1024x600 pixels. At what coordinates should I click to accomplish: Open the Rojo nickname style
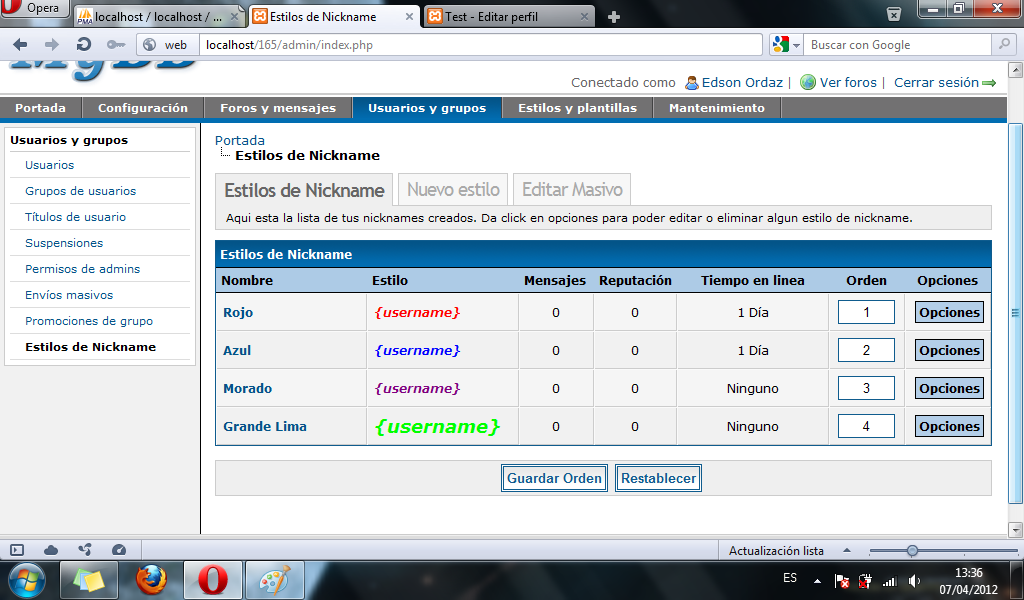(238, 313)
